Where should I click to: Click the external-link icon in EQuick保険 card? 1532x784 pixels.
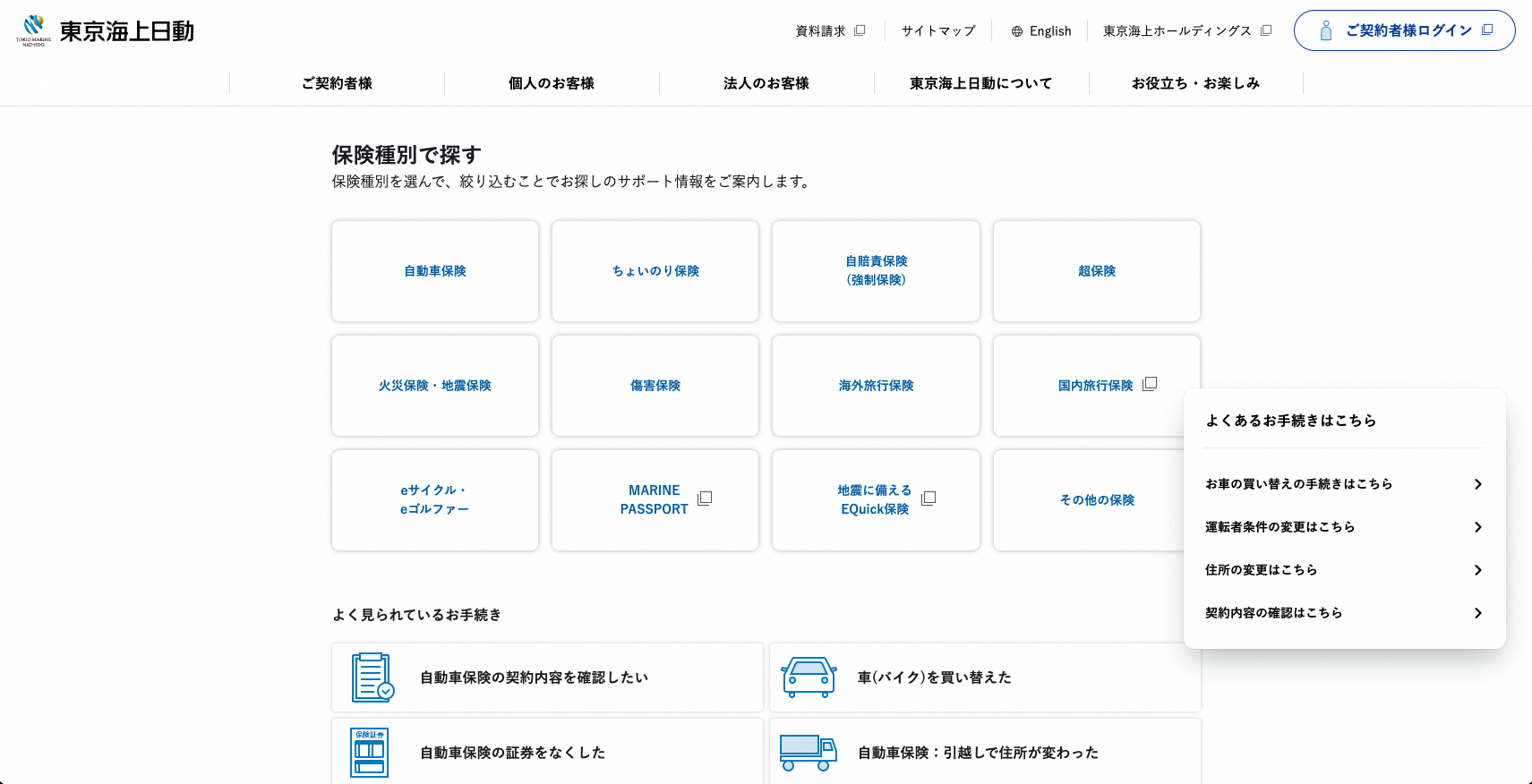[x=929, y=499]
